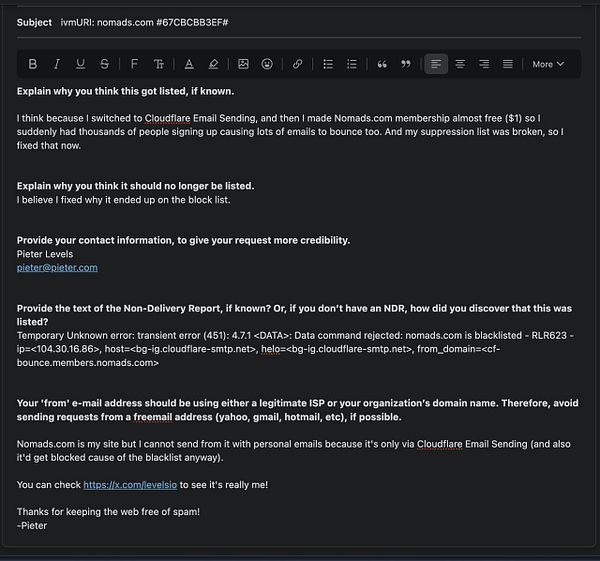The image size is (600, 561).
Task: Click the name Pieter Levels
Action: click(45, 254)
